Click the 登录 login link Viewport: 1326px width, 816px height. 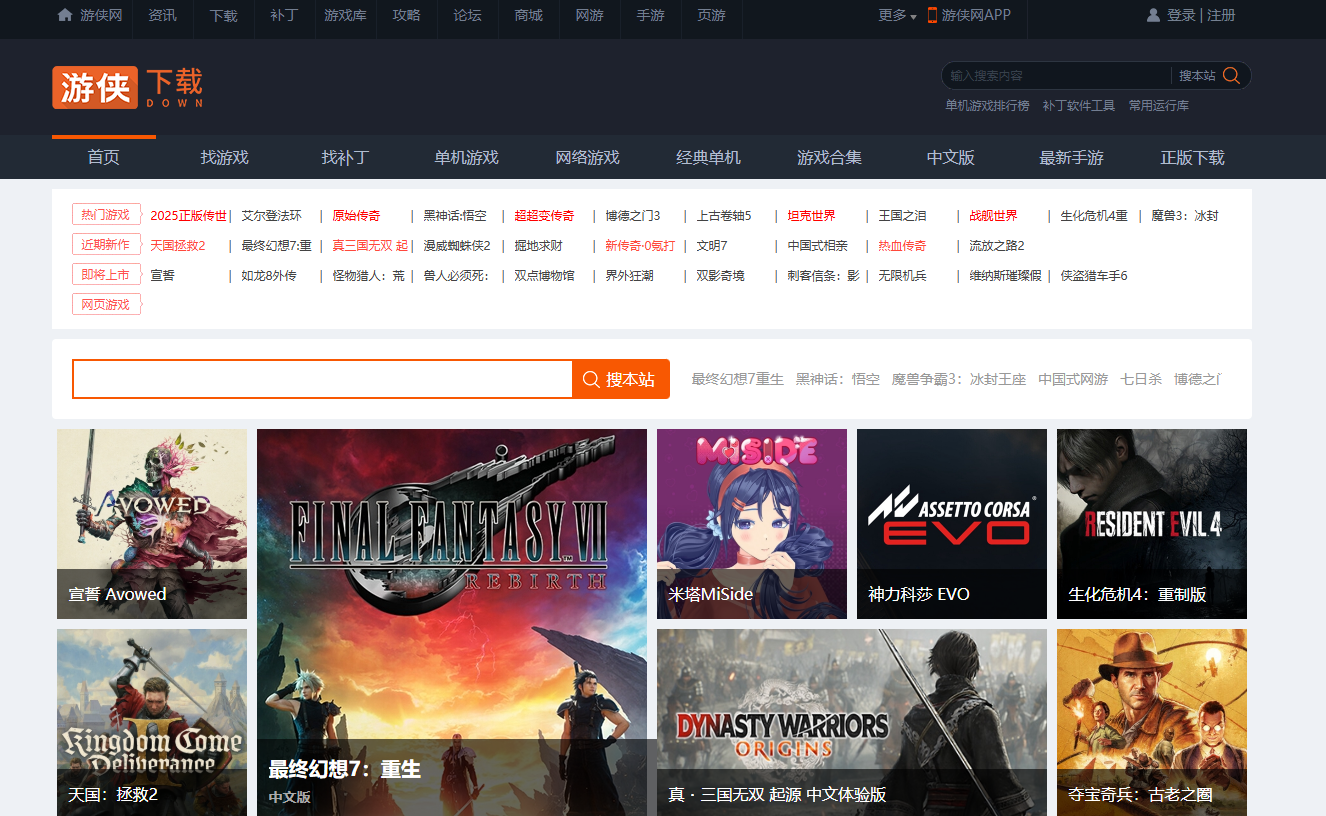point(1181,15)
